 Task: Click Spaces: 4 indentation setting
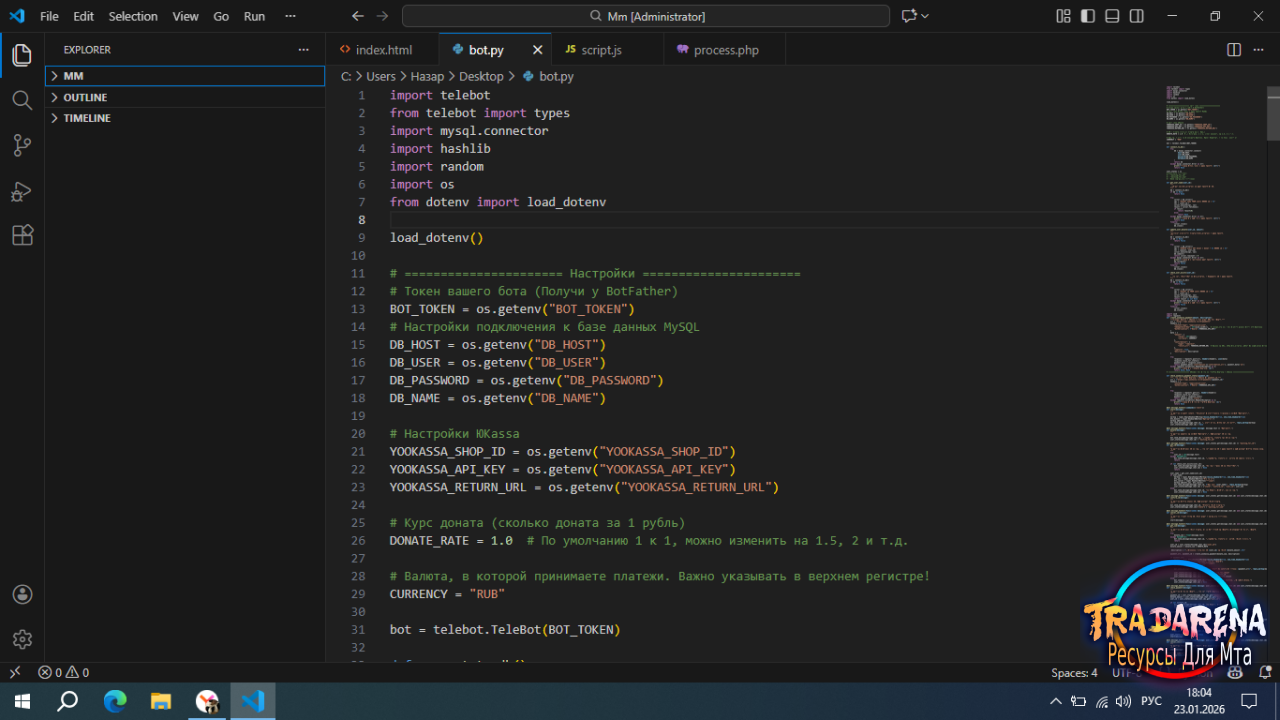pyautogui.click(x=1074, y=673)
